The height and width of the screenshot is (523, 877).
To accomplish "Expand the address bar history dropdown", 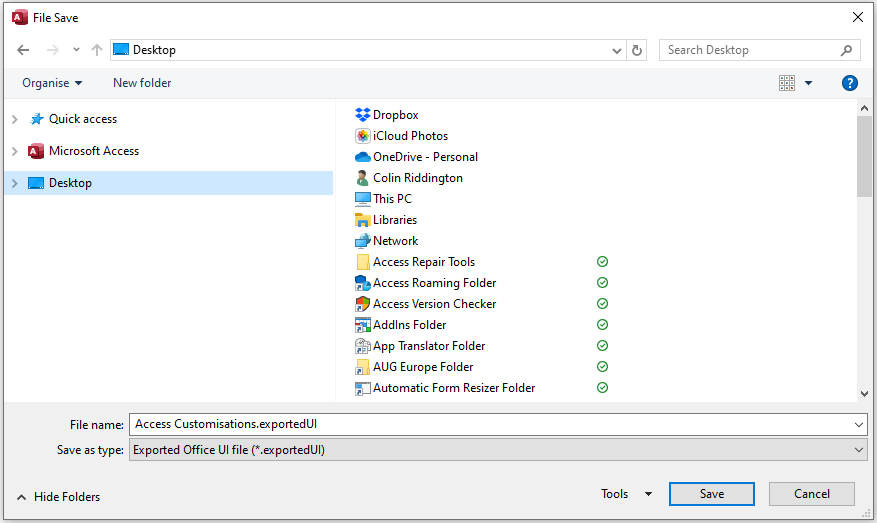I will coord(616,51).
